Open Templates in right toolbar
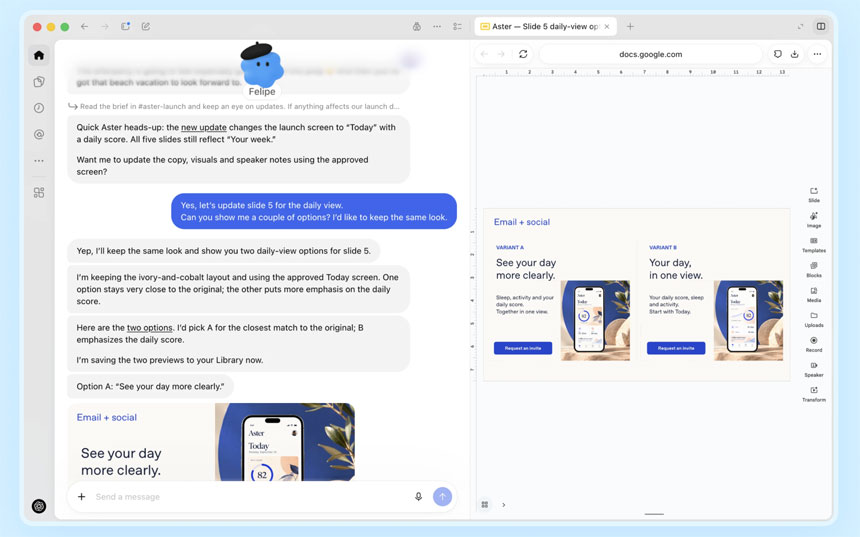The height and width of the screenshot is (537, 860). pos(814,245)
